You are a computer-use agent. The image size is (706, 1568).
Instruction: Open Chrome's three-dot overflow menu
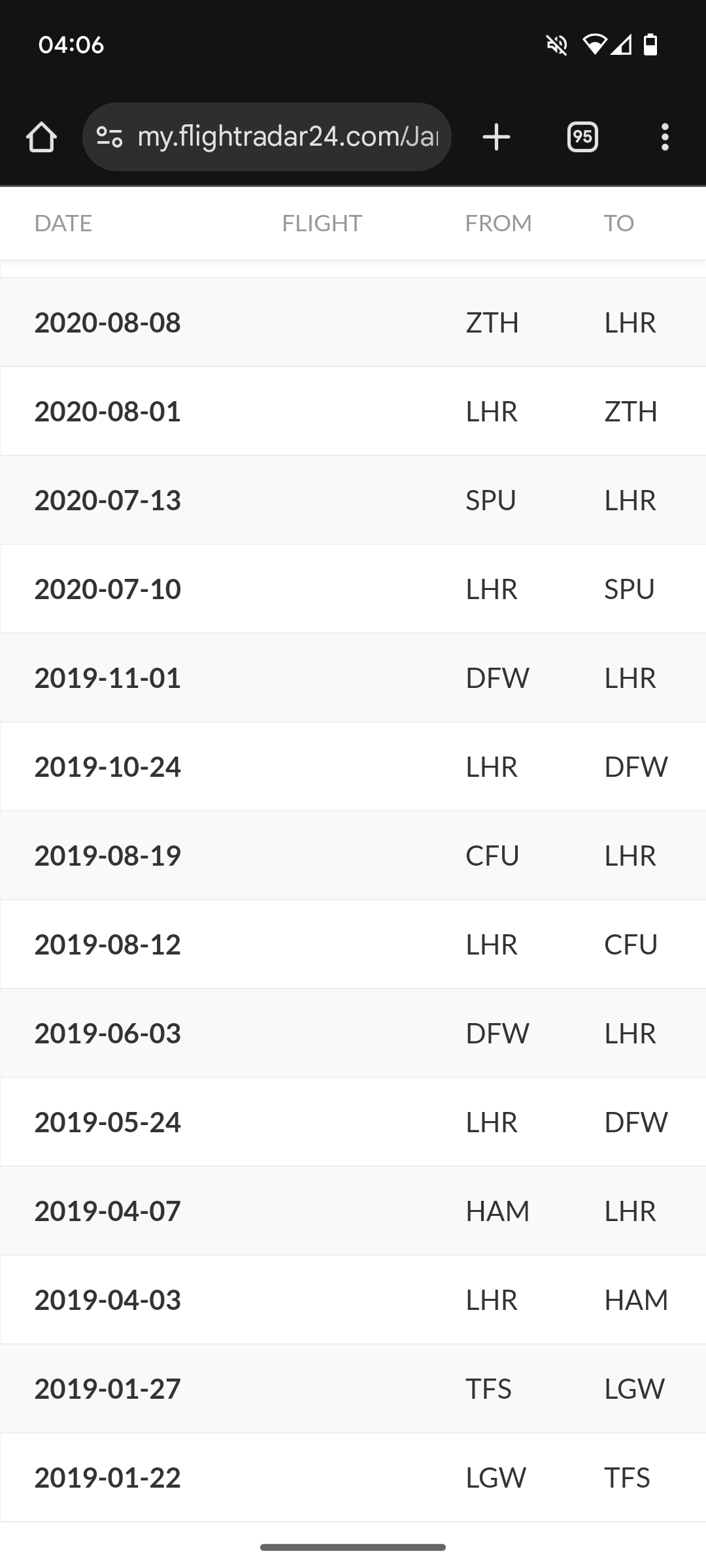tap(665, 137)
